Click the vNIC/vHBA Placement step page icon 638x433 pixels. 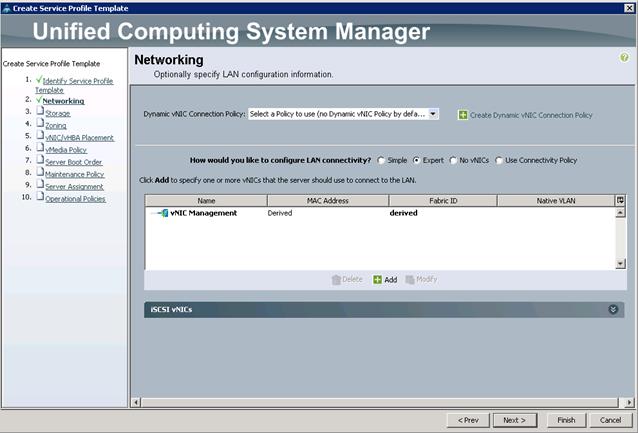(40, 135)
